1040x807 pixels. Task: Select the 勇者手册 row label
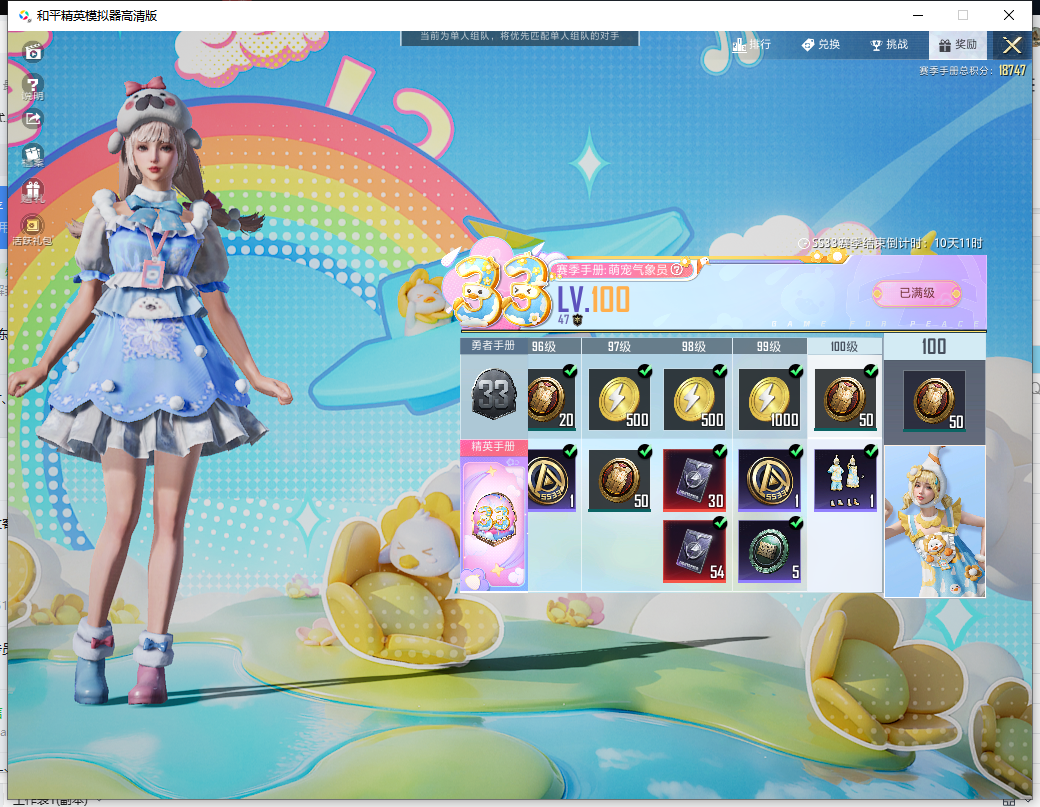(493, 345)
